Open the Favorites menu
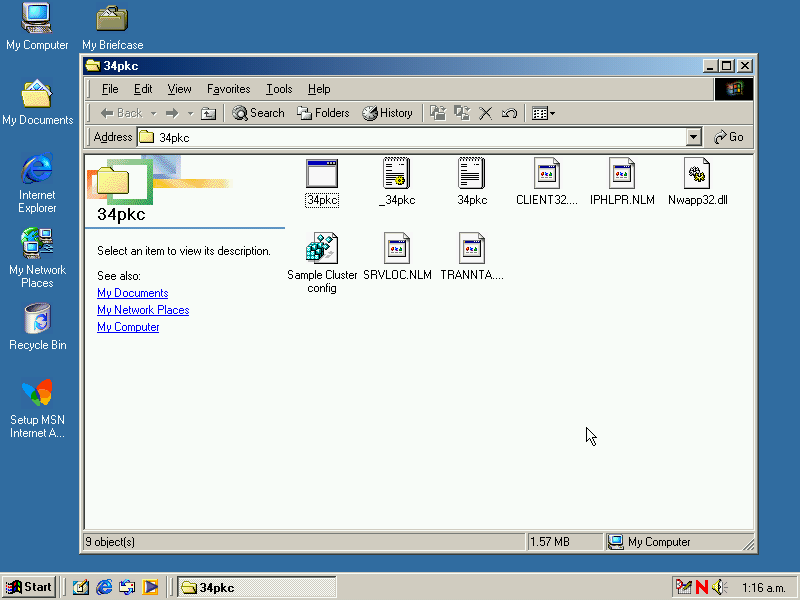This screenshot has width=800, height=600. click(229, 89)
